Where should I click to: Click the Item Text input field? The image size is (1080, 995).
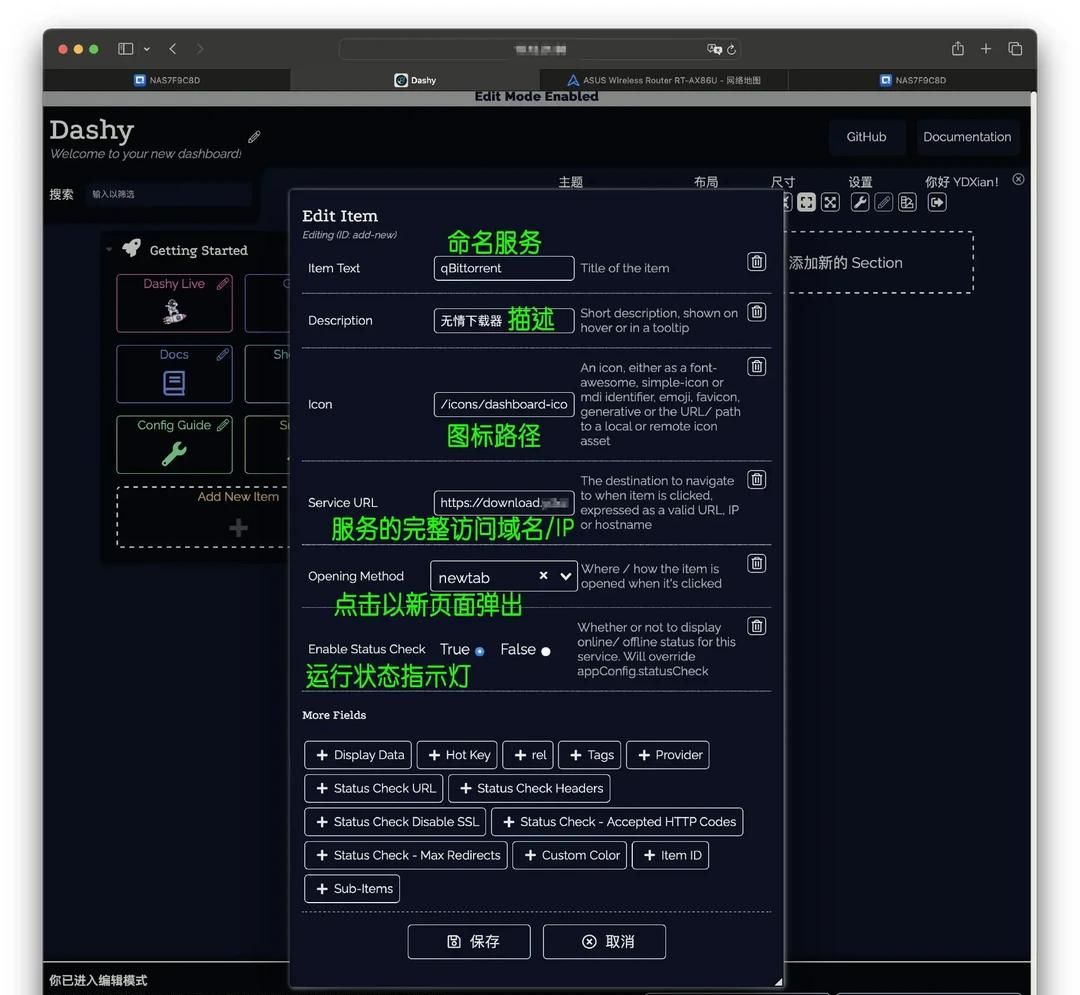504,268
